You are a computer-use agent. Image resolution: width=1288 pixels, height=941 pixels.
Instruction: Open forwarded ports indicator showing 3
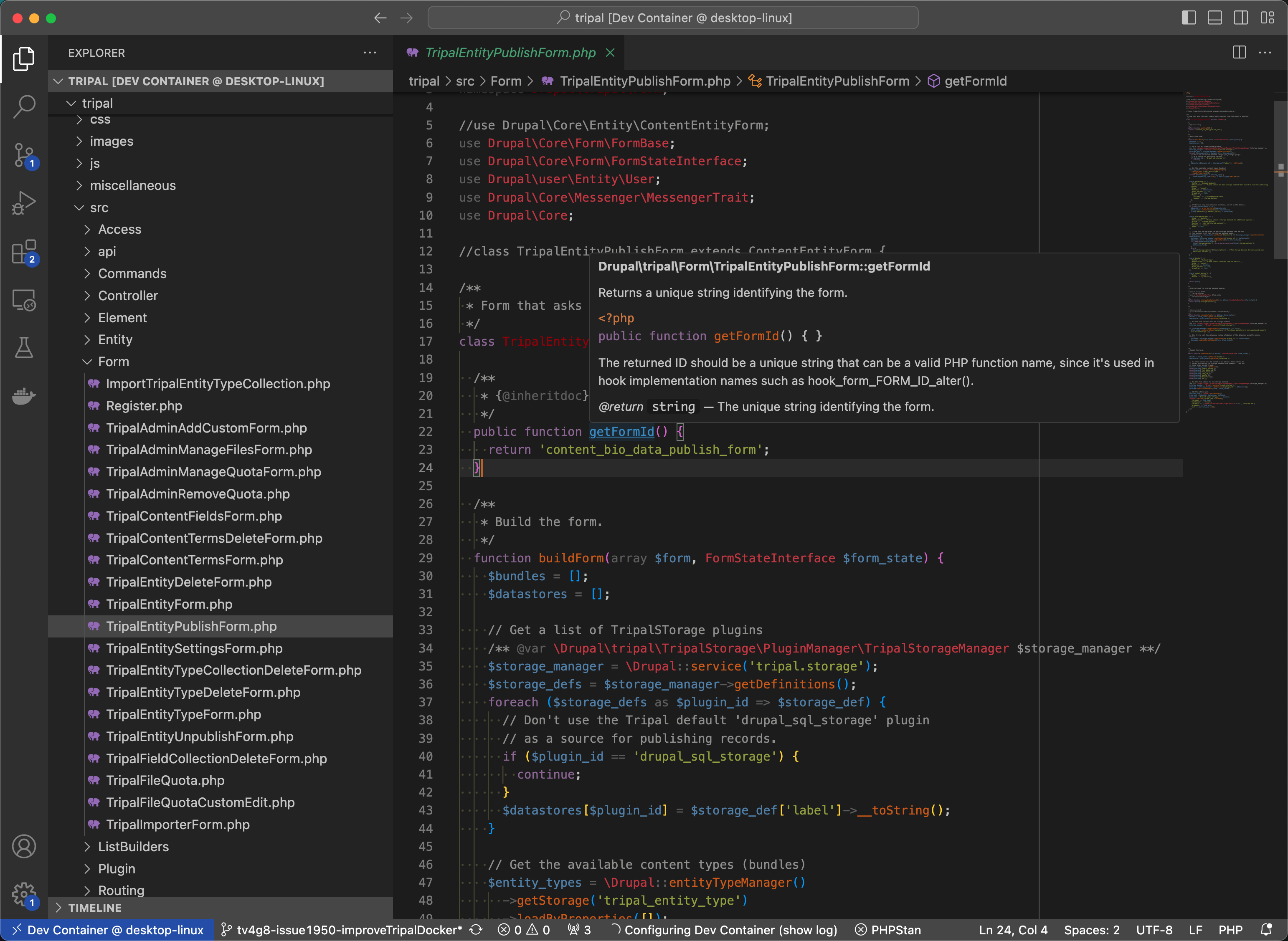[579, 930]
